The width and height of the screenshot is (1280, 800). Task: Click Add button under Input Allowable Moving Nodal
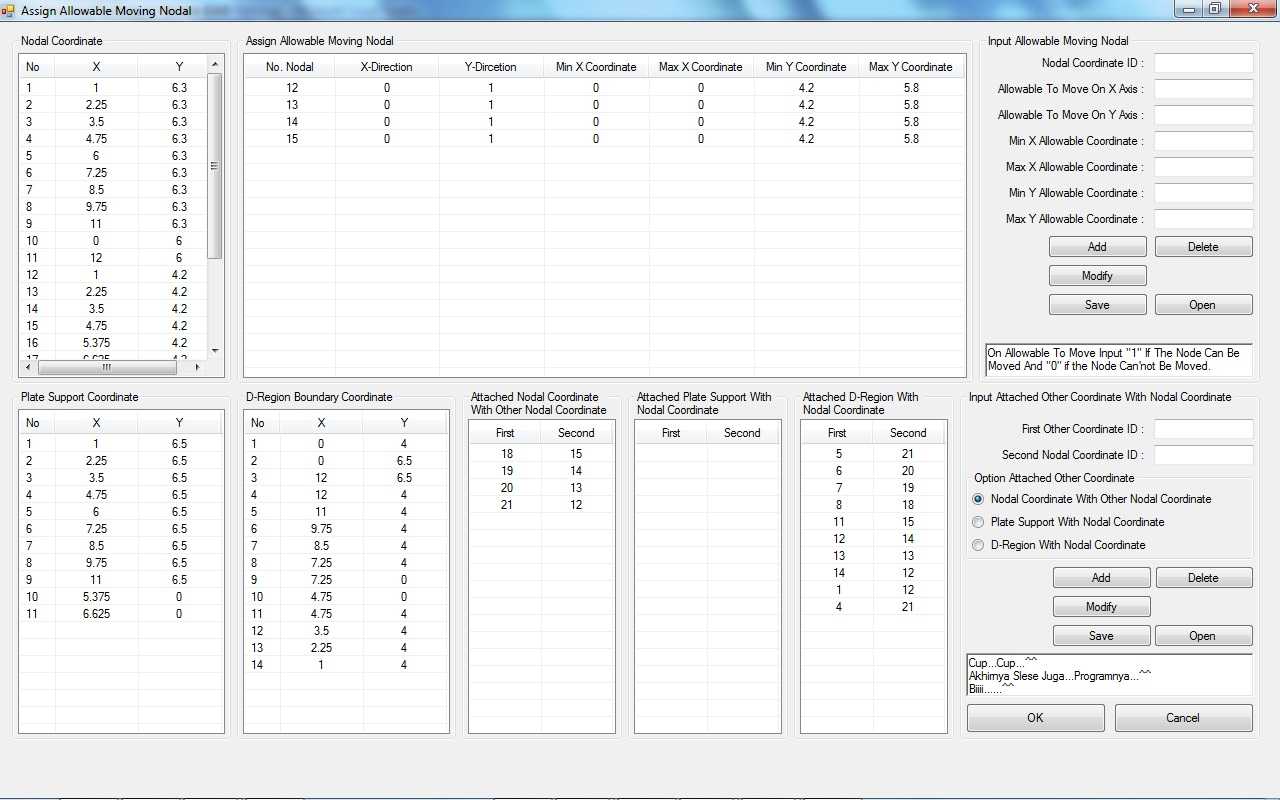click(1097, 247)
